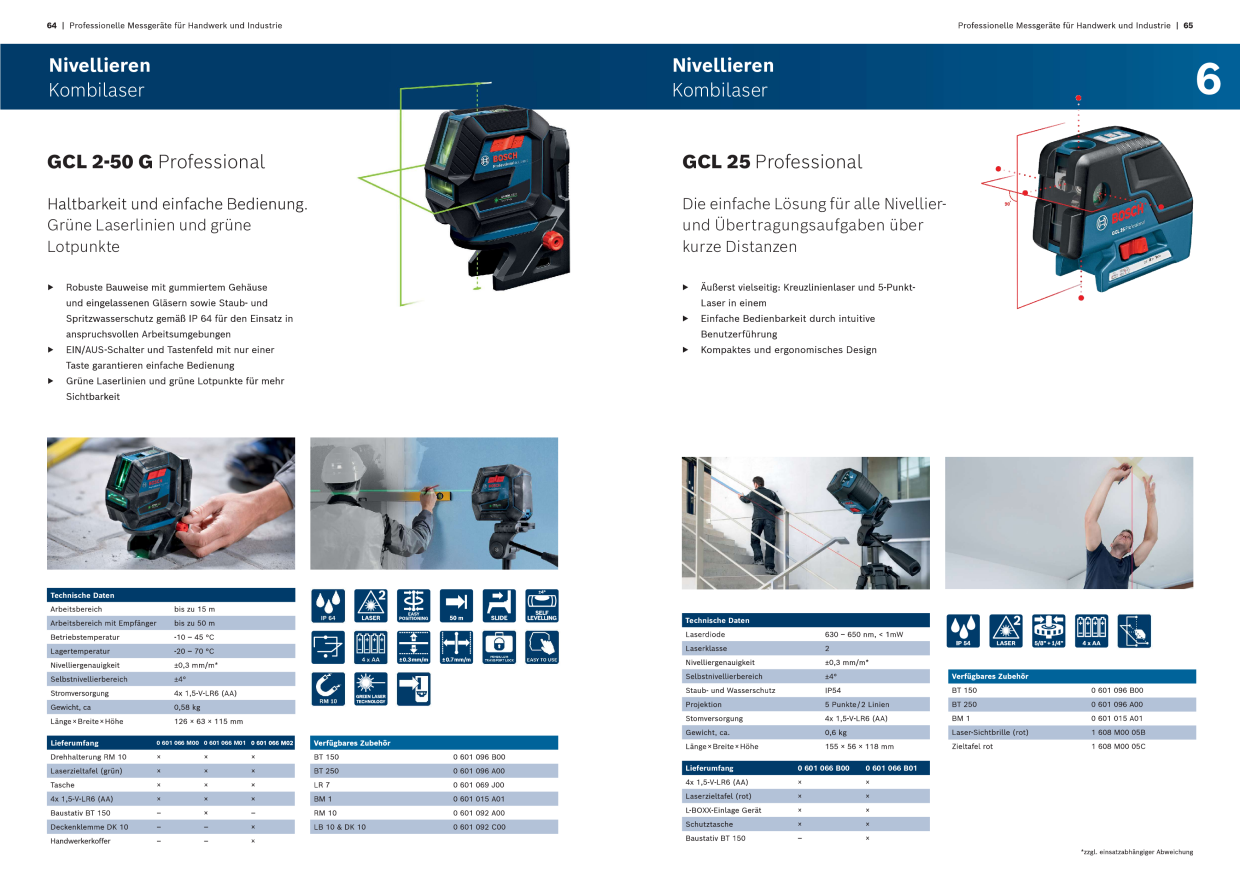
Task: Open photo of worker with helmet and tripod laser
Action: tap(434, 503)
